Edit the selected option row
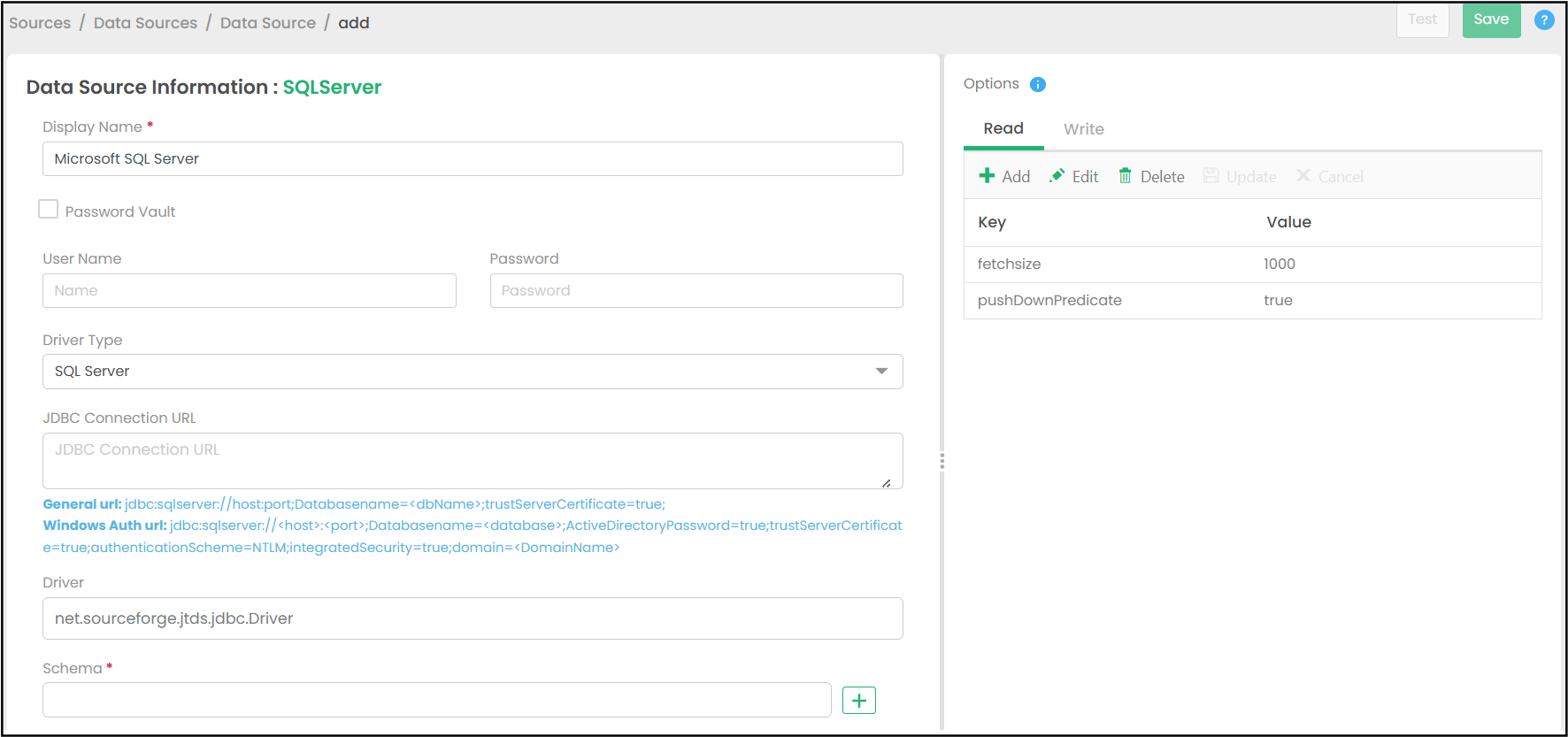 [x=1073, y=176]
